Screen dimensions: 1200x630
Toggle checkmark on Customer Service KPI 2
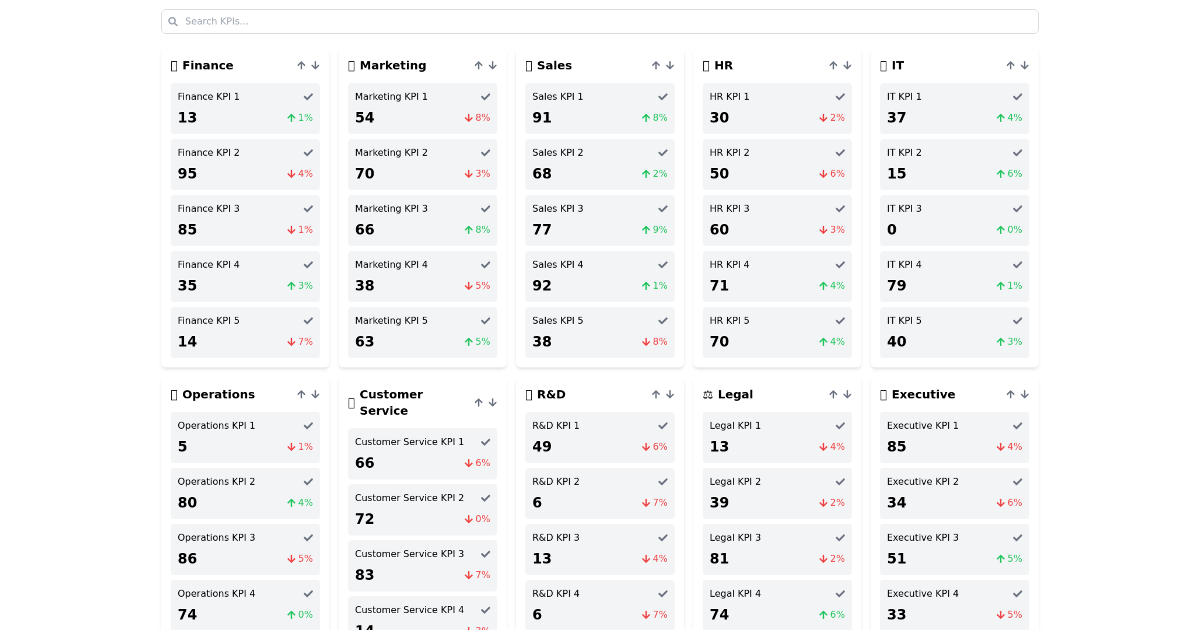485,498
